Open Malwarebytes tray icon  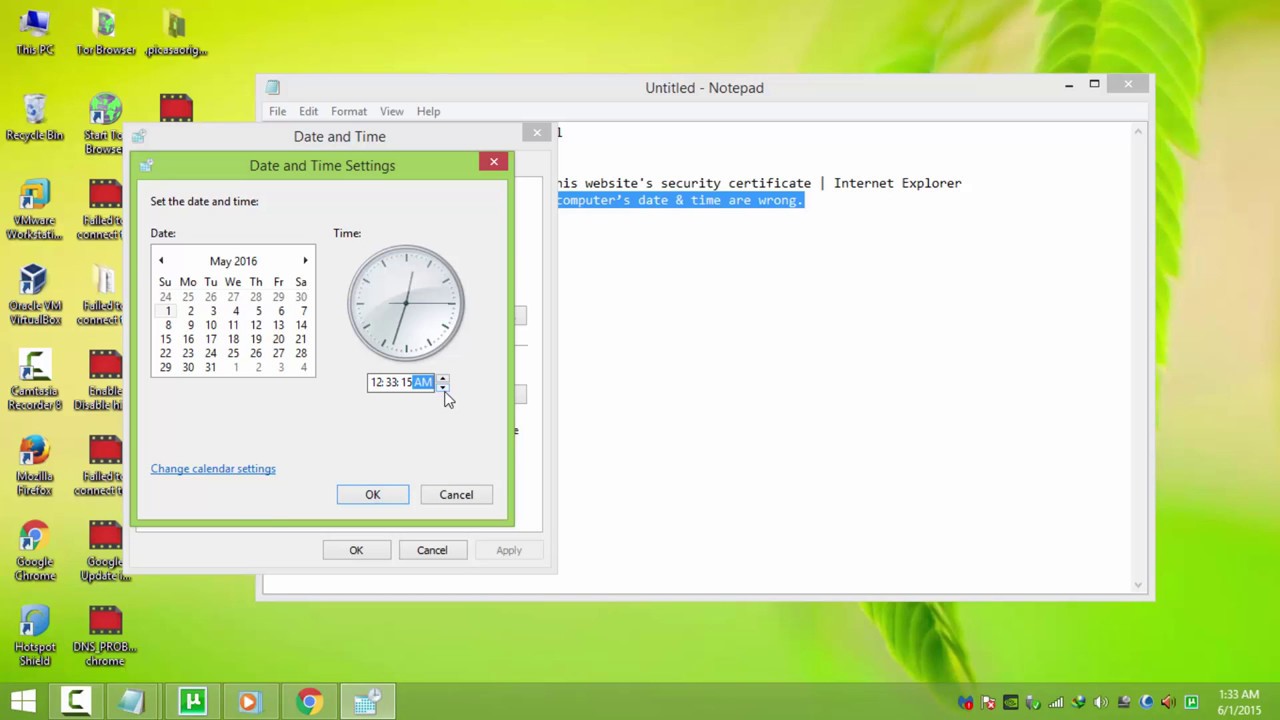tap(965, 702)
